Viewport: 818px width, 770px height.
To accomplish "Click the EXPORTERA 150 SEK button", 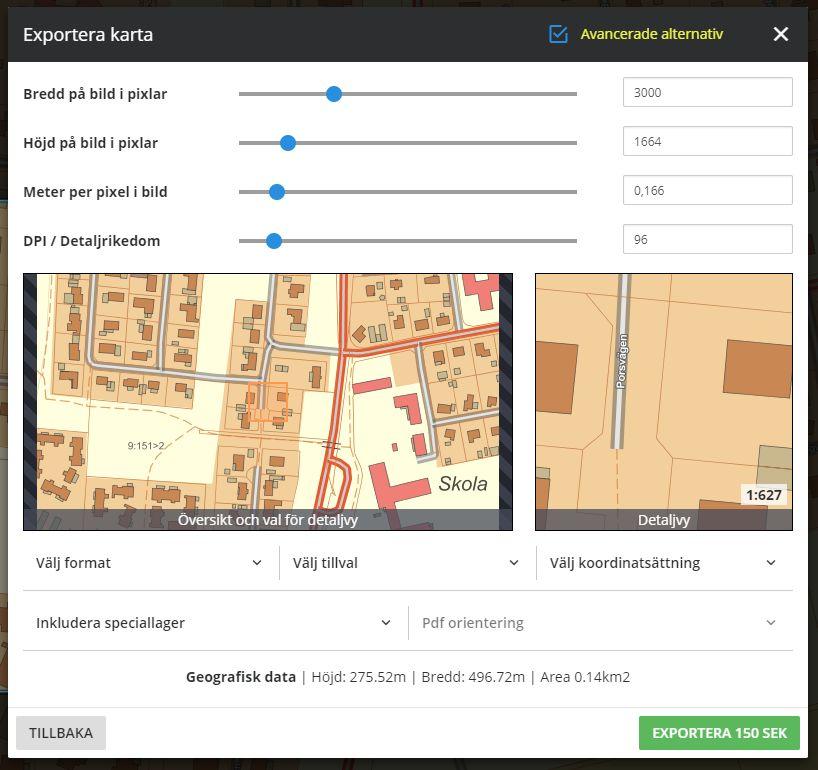I will tap(719, 733).
